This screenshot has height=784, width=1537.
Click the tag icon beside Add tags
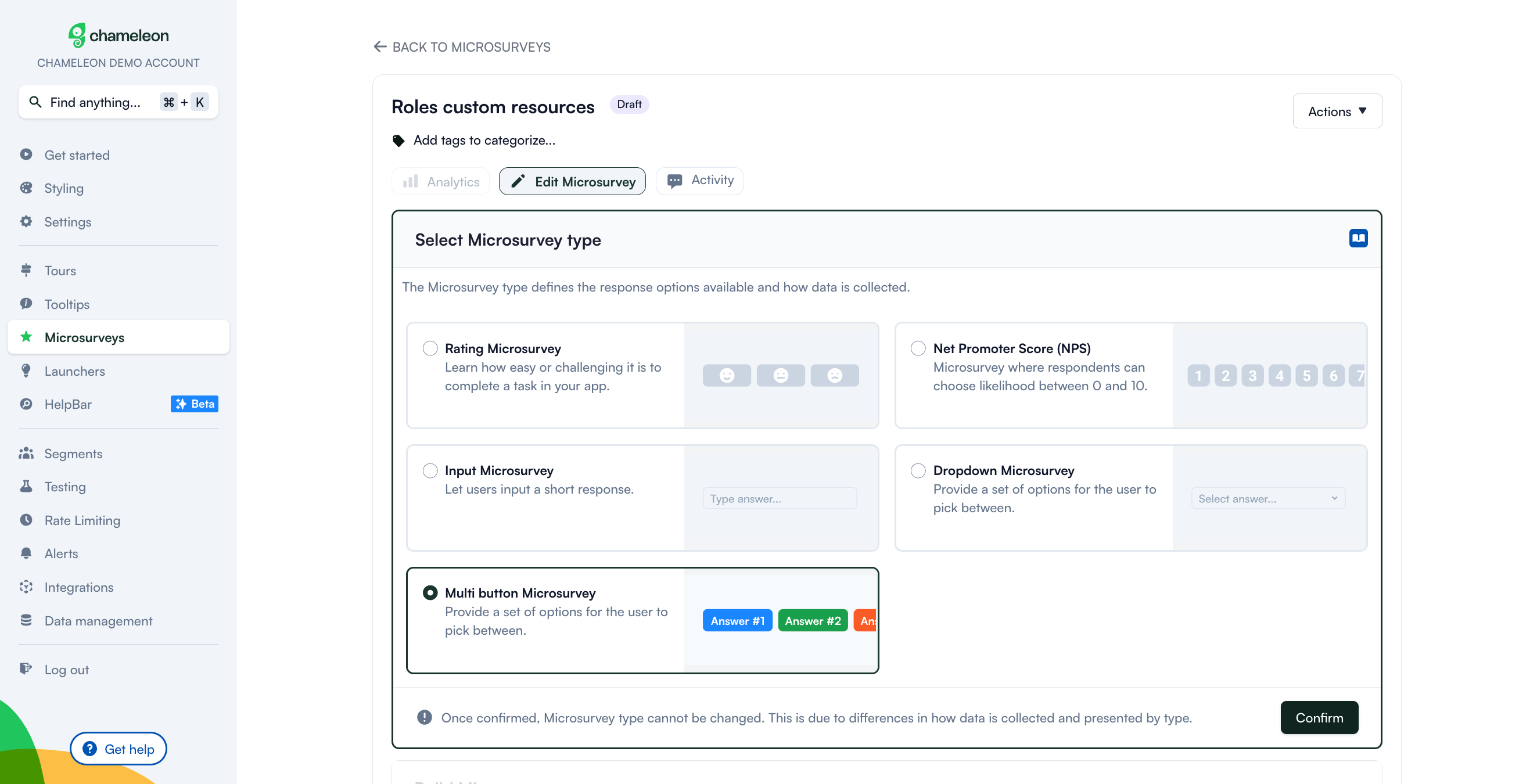[x=398, y=141]
